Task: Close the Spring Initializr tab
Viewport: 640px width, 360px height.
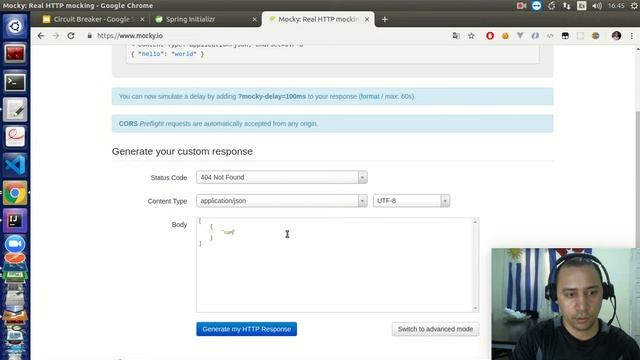Action: click(x=254, y=19)
